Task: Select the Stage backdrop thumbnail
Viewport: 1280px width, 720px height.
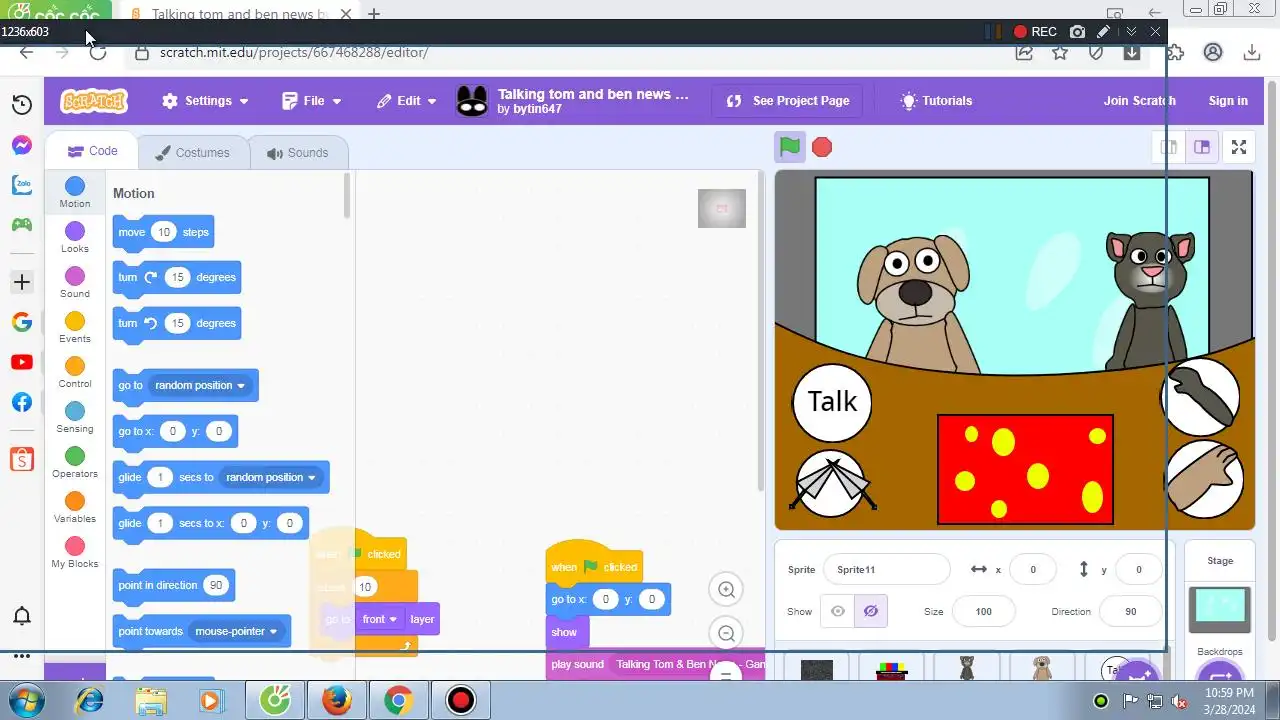Action: [x=1220, y=608]
